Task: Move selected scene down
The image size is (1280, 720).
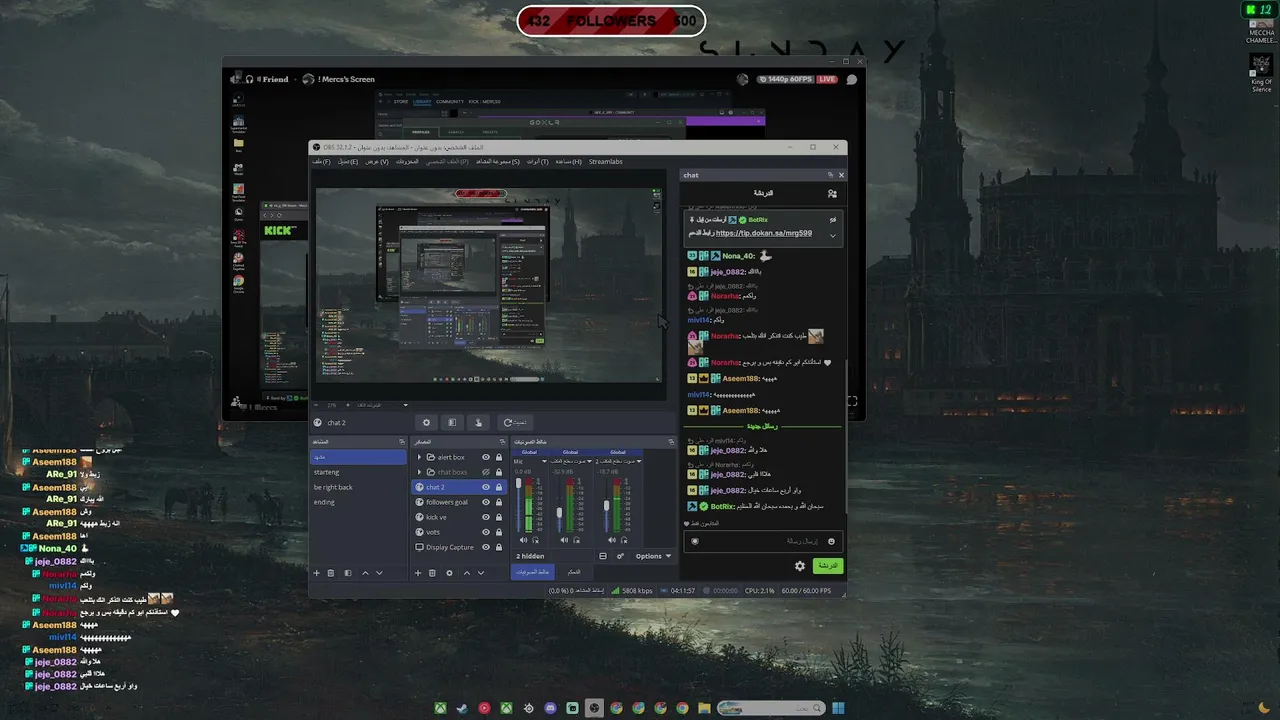Action: click(379, 573)
